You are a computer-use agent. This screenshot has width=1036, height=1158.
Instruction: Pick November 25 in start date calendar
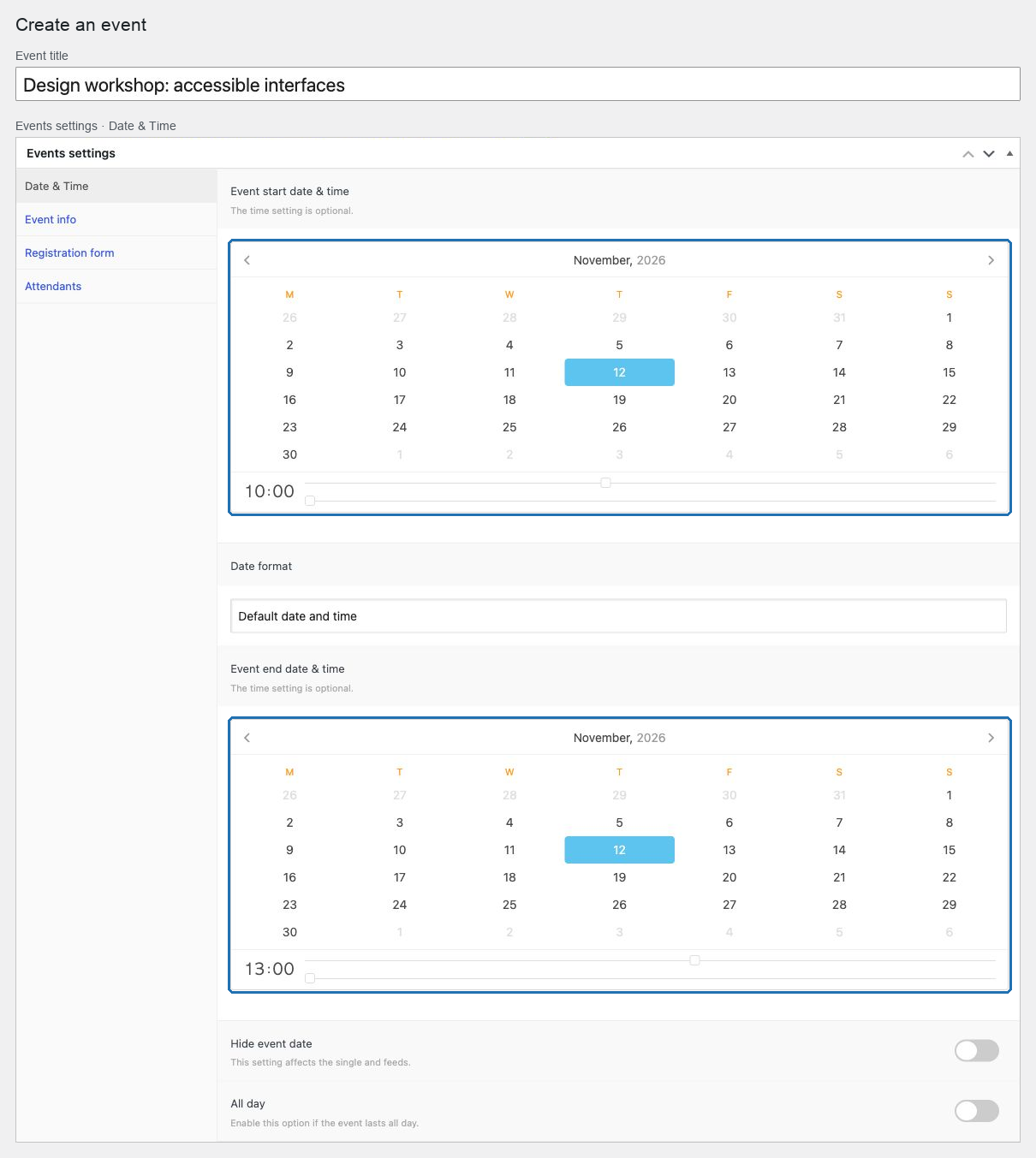tap(509, 427)
